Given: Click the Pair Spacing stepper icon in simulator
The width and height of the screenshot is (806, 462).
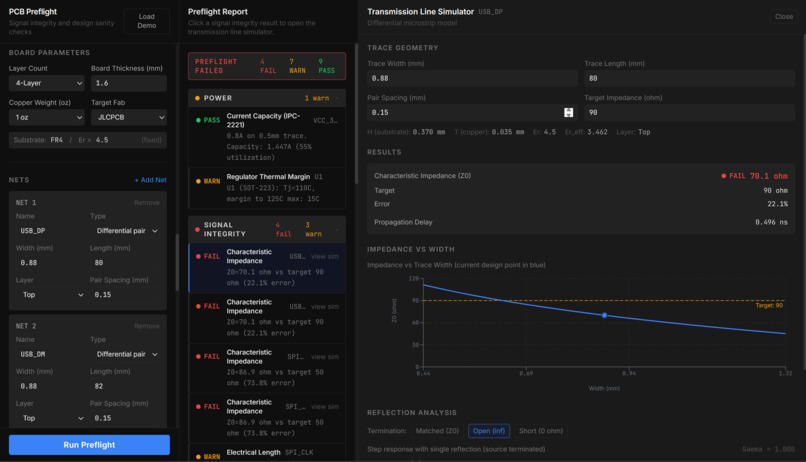Looking at the screenshot, I should 568,113.
